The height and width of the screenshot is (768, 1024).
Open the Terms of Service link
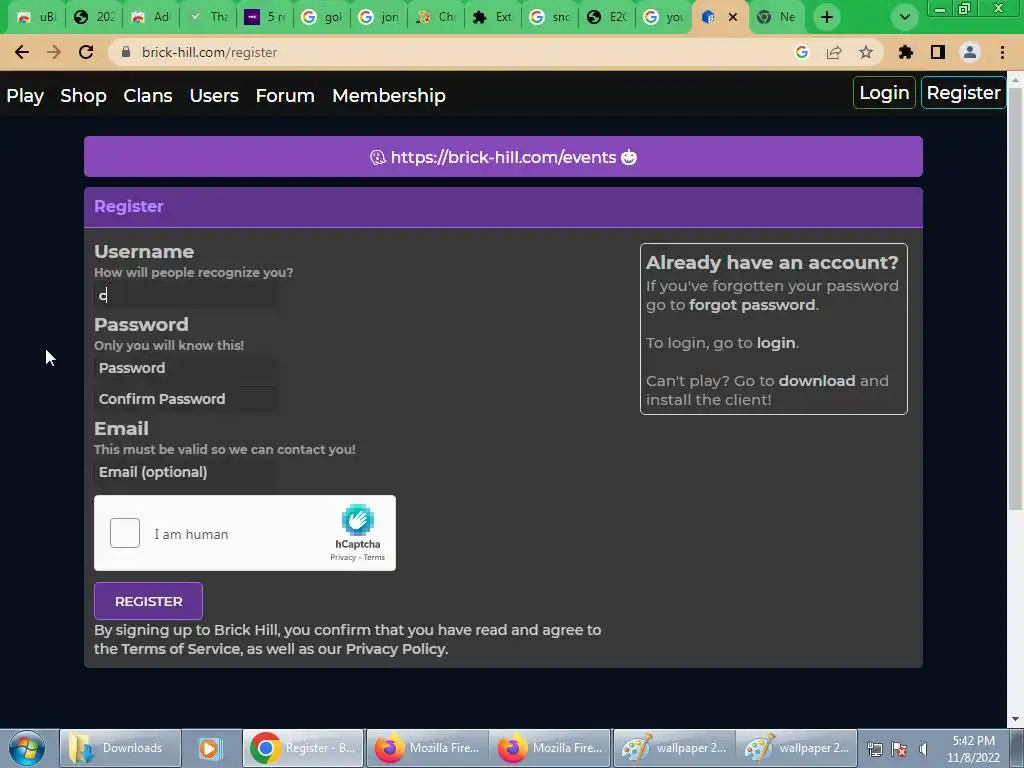[x=181, y=649]
